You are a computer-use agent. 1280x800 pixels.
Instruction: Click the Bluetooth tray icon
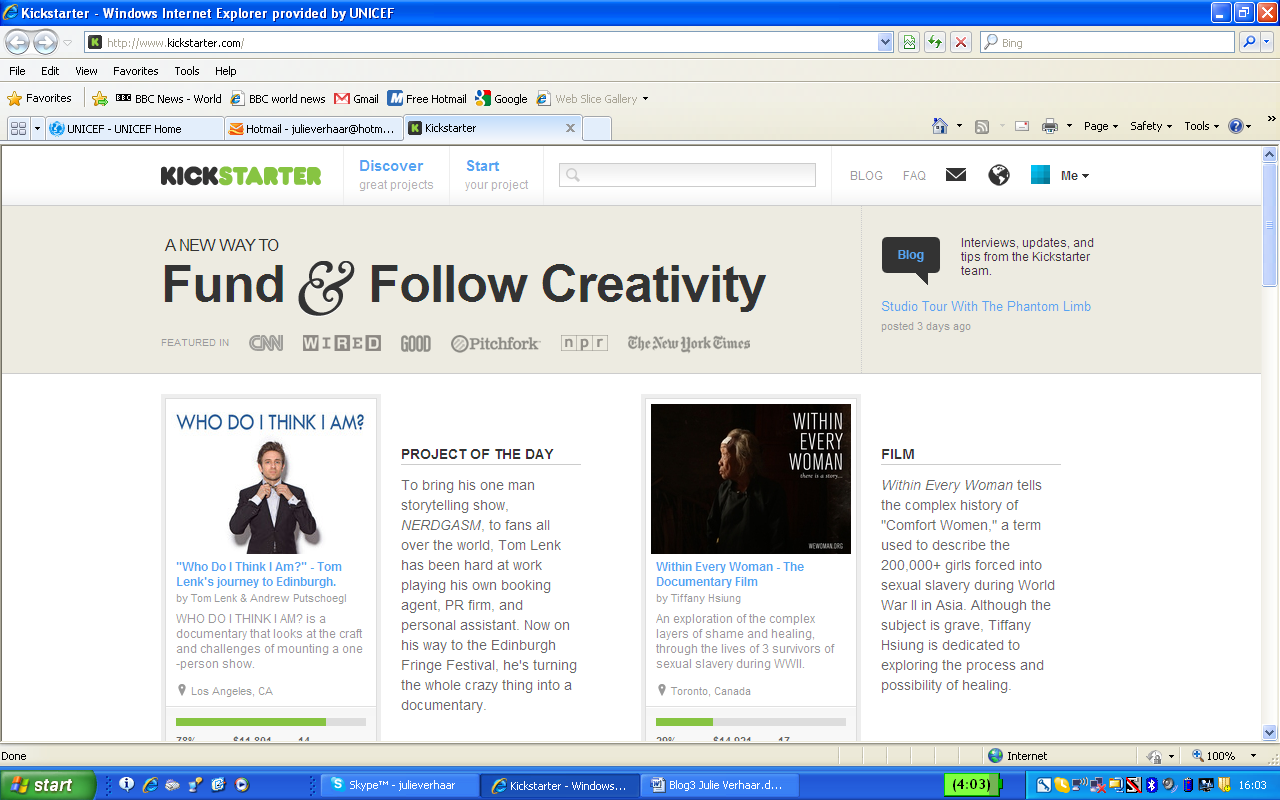1151,785
